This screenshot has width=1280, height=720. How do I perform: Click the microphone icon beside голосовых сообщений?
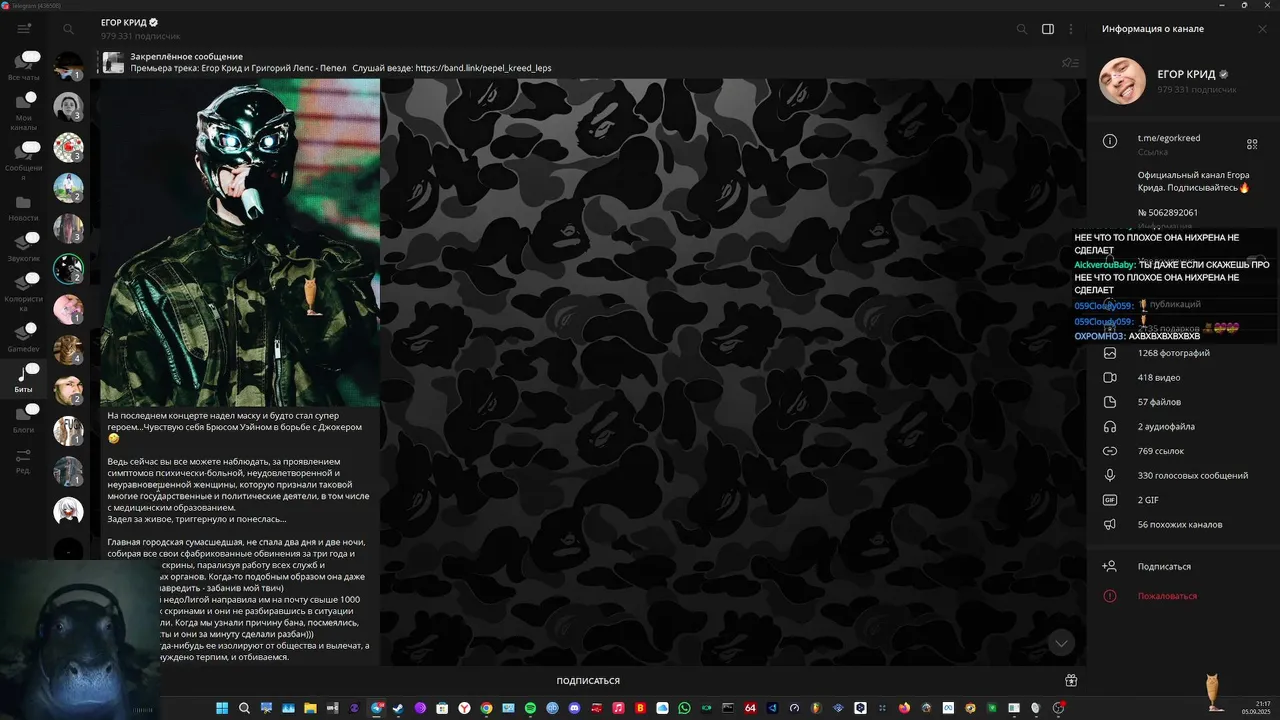coord(1110,476)
